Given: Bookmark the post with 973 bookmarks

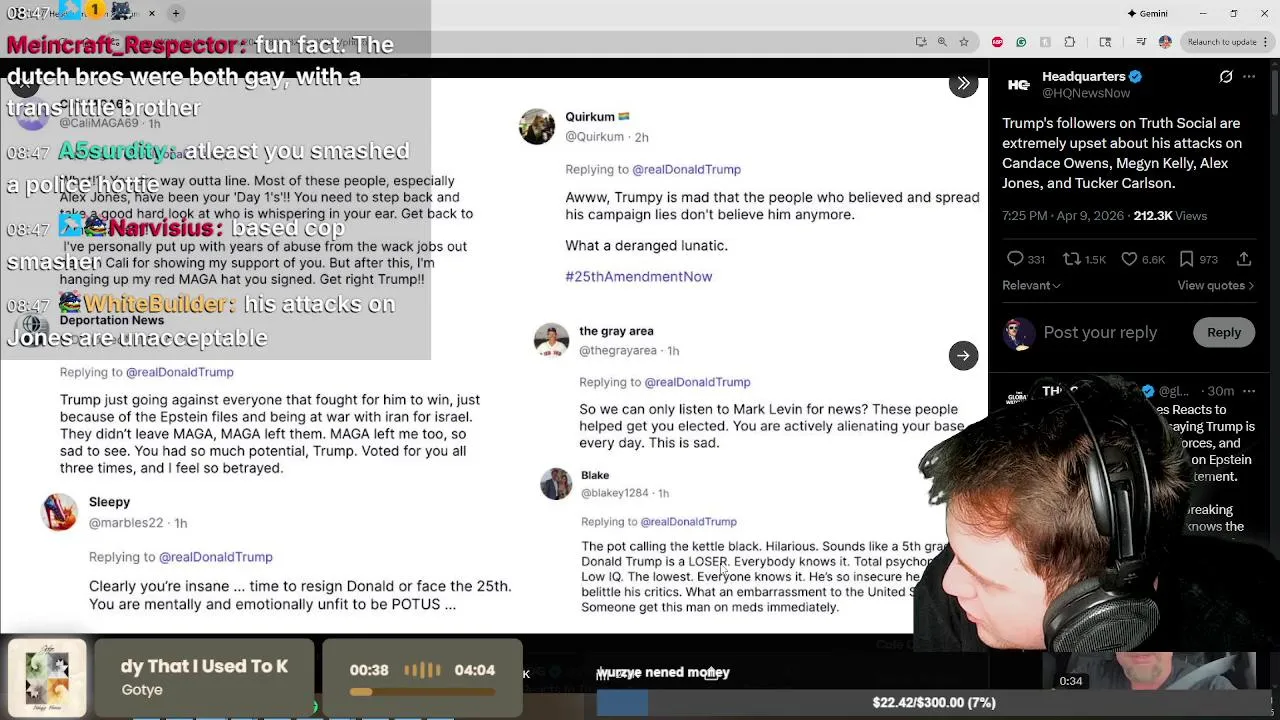Looking at the screenshot, I should tap(1198, 259).
